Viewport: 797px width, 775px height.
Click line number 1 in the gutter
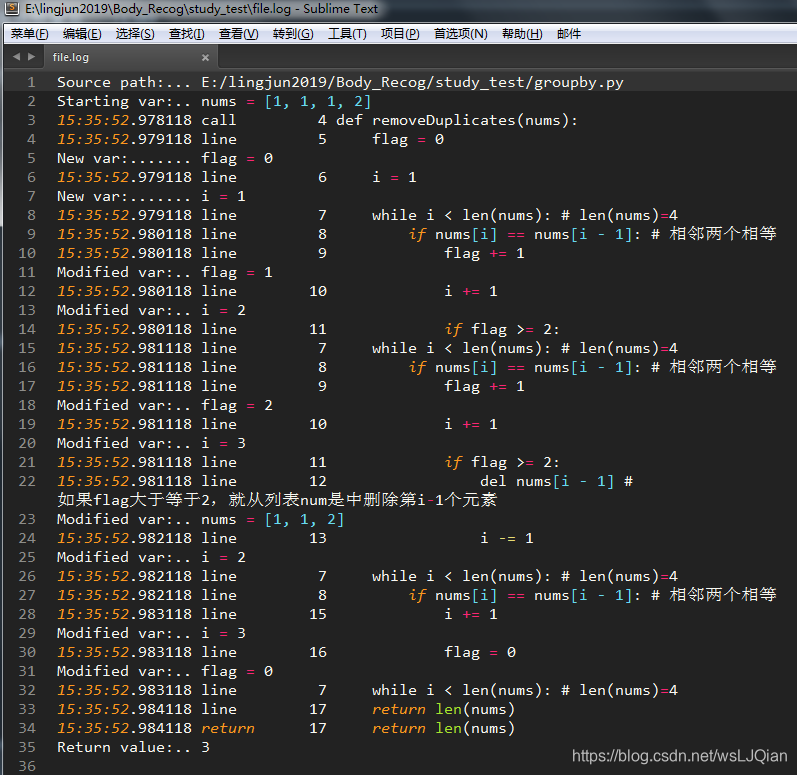[31, 82]
